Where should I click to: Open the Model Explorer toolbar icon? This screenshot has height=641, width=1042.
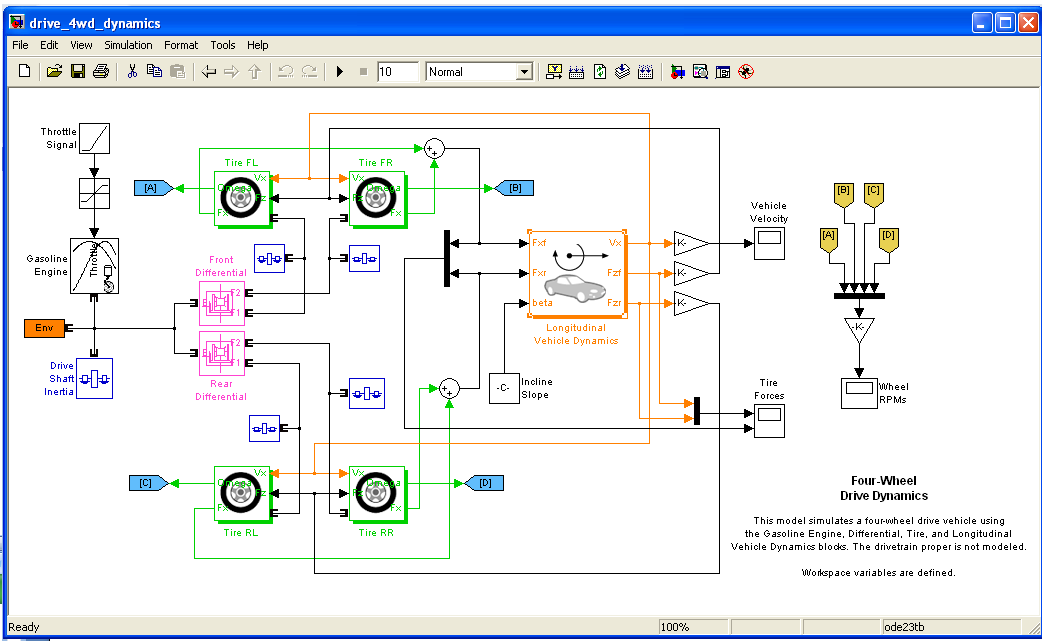click(700, 72)
